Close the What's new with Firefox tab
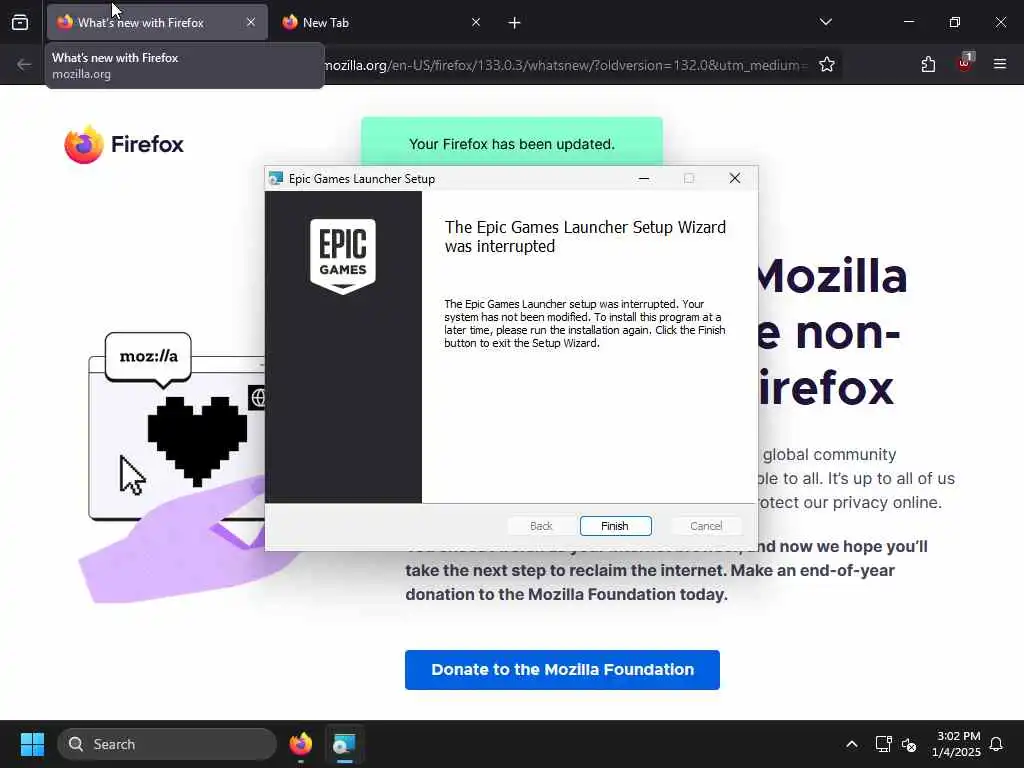Viewport: 1024px width, 768px height. click(x=251, y=22)
